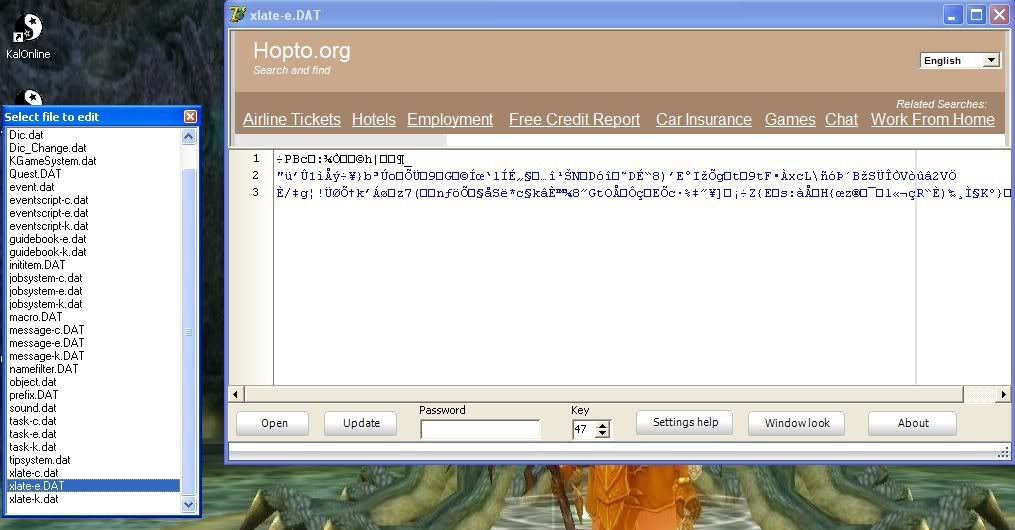The height and width of the screenshot is (530, 1015).
Task: Decrease the Key value with down arrow
Action: pos(602,434)
